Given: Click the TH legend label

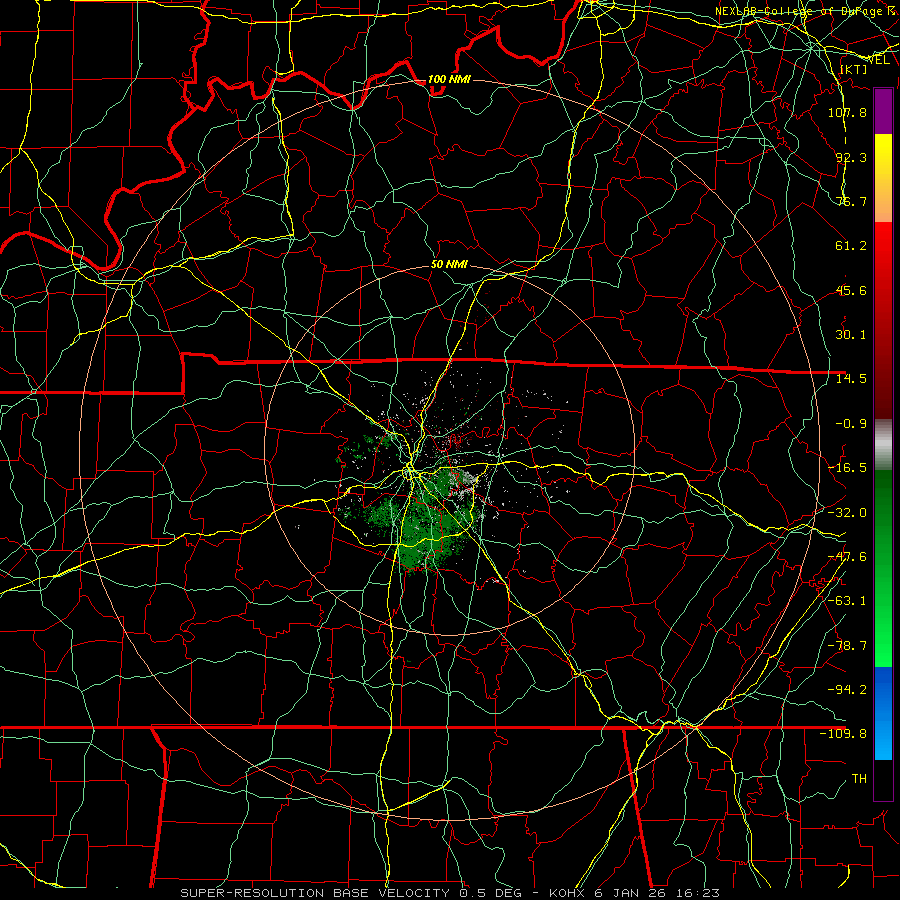Looking at the screenshot, I should 859,779.
